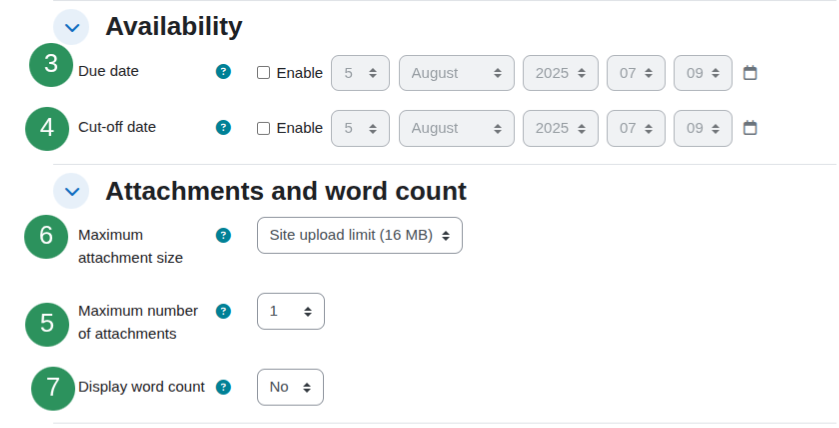Image resolution: width=839 pixels, height=428 pixels.
Task: Click the green step 7 marker
Action: [53, 388]
